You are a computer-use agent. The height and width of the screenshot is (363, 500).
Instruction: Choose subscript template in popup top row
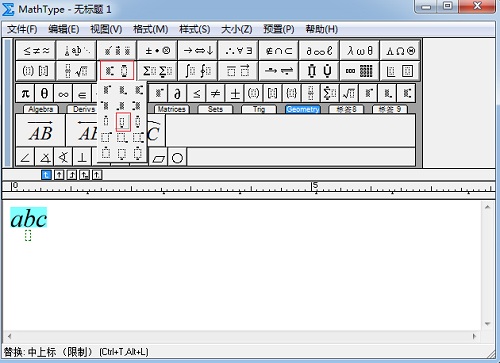(x=122, y=90)
